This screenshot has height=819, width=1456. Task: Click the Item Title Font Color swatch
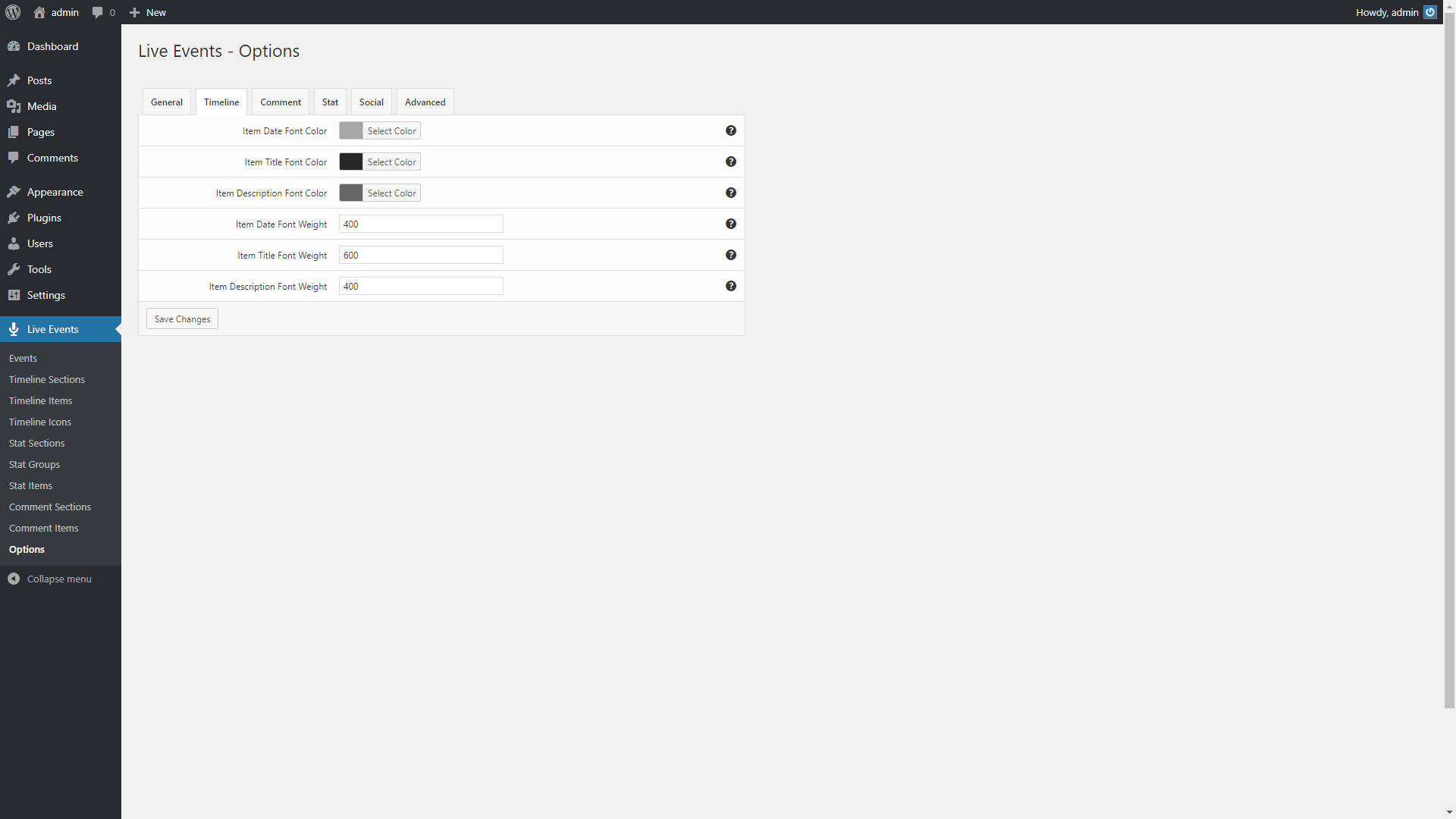tap(351, 162)
